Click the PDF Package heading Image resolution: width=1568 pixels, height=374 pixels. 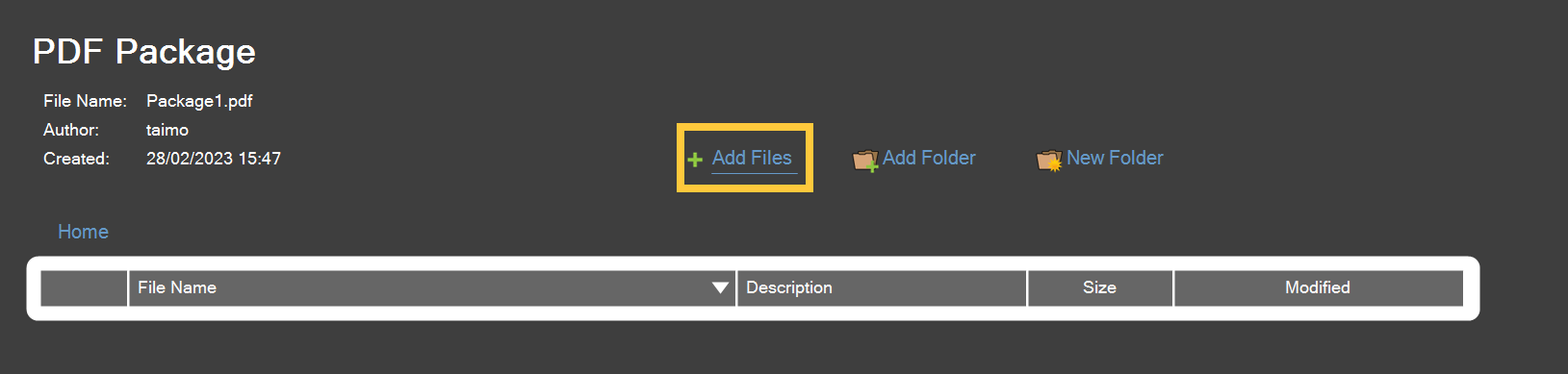(144, 51)
